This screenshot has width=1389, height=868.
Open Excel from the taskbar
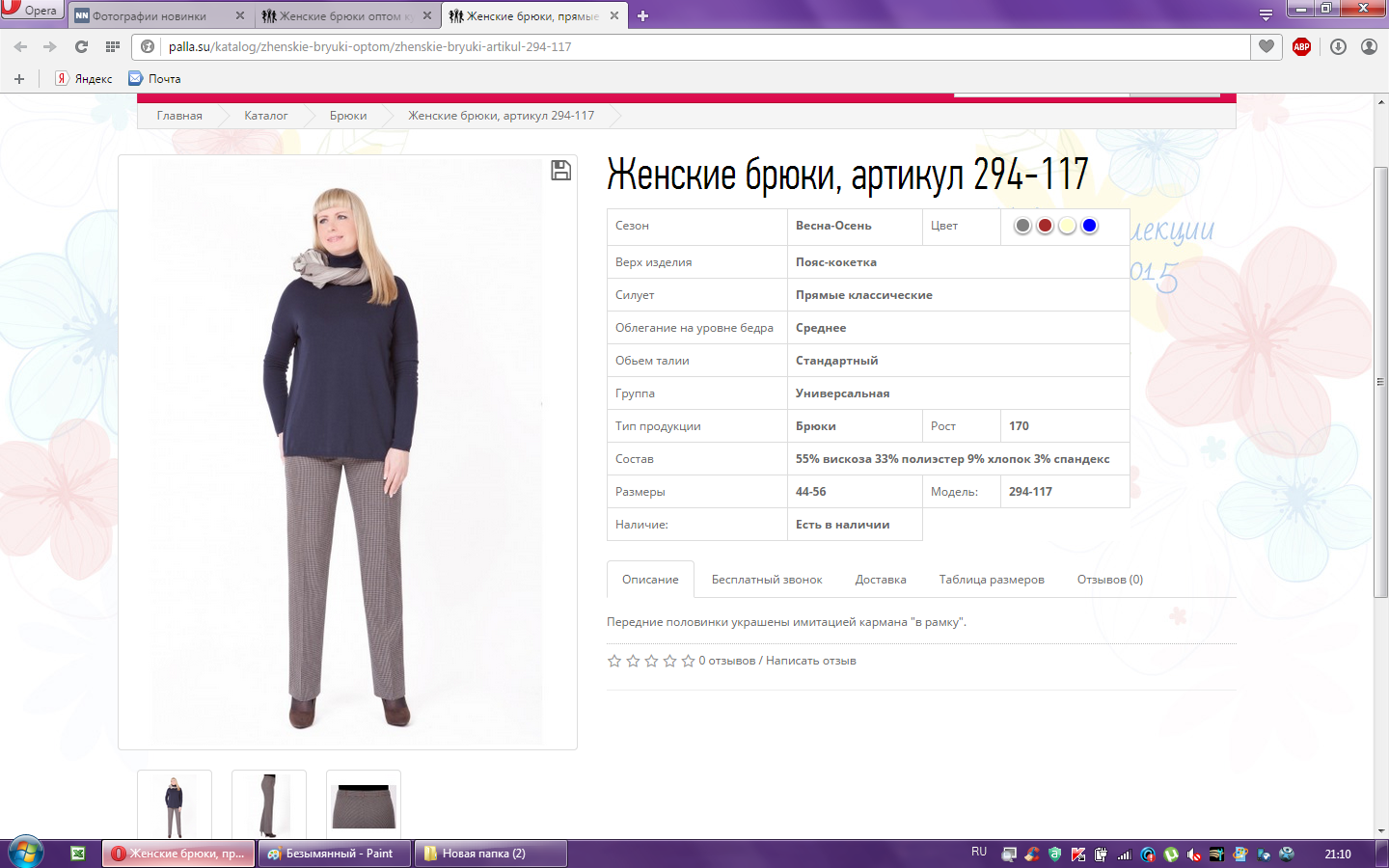point(78,854)
